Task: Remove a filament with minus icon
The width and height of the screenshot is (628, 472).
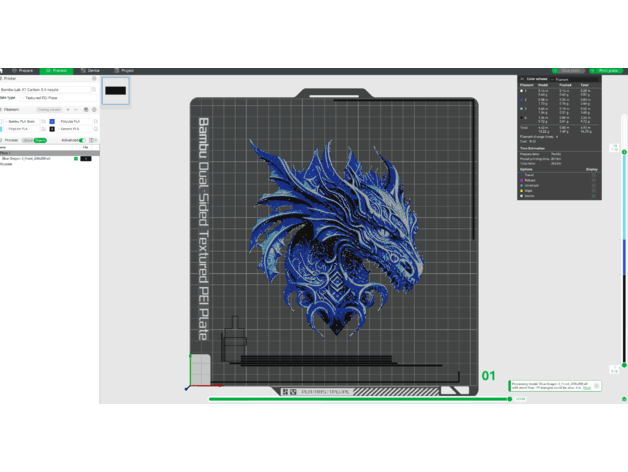Action: point(76,109)
